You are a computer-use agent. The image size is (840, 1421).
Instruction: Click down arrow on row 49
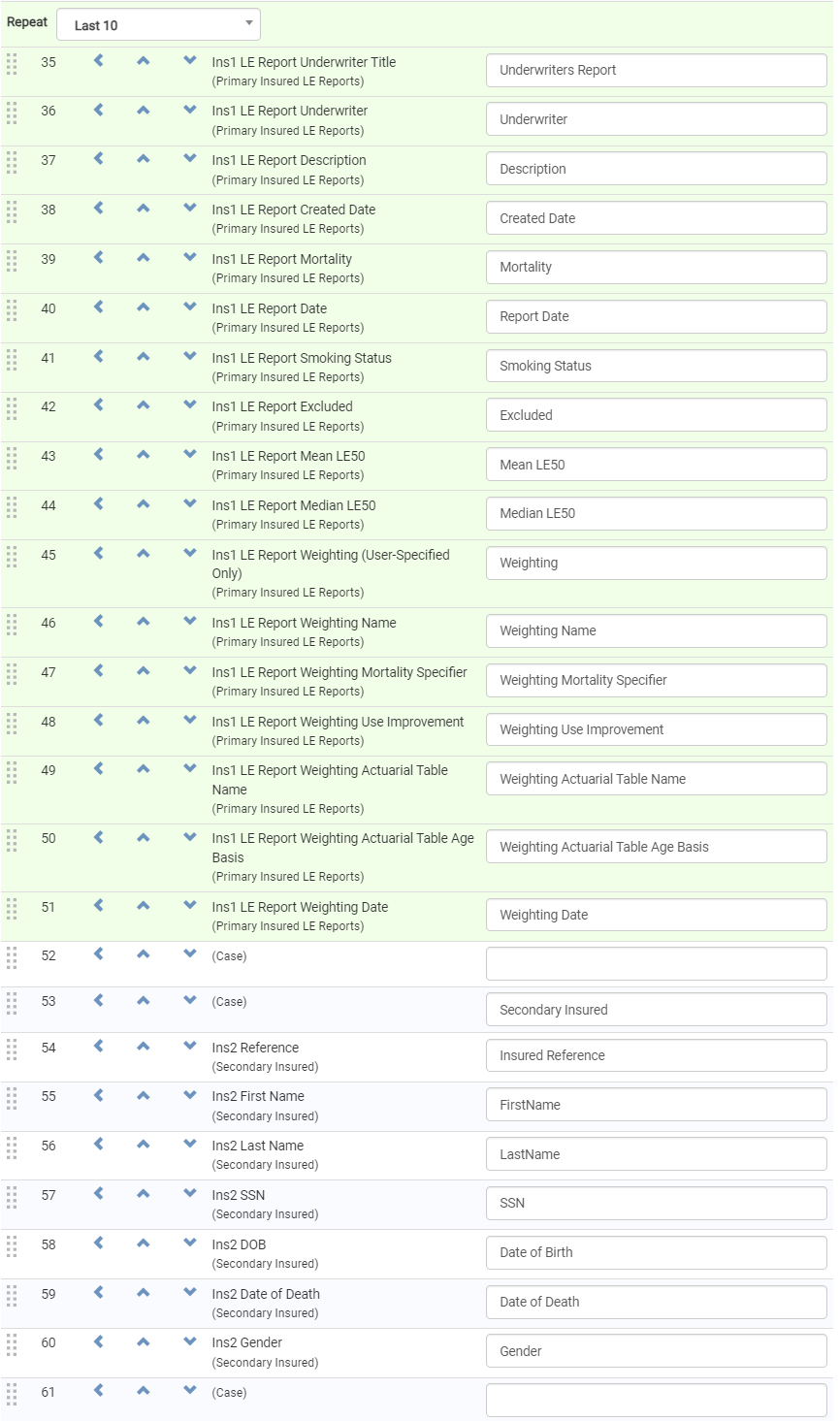(190, 769)
